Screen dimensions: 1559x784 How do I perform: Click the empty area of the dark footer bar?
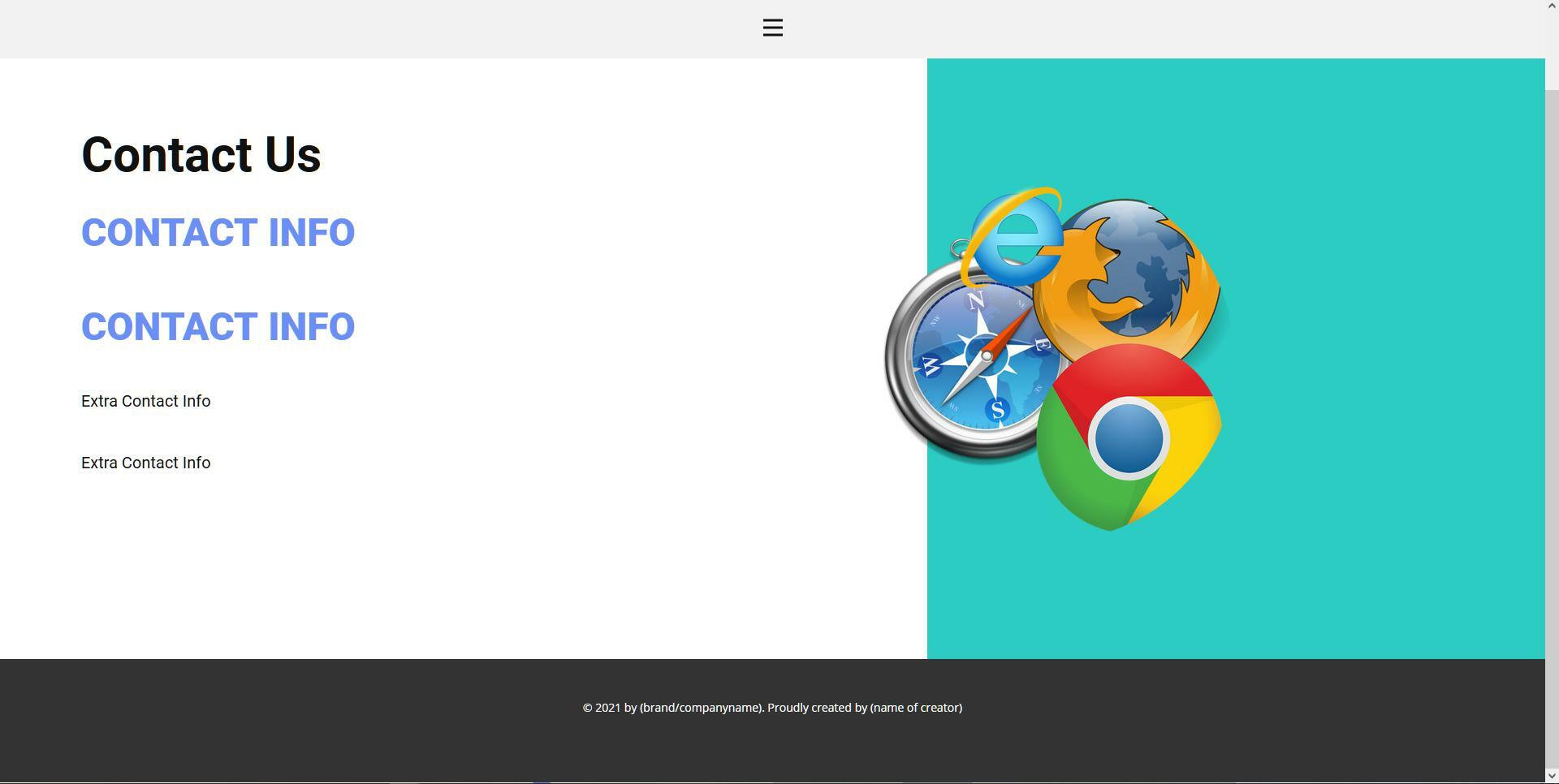click(x=325, y=730)
